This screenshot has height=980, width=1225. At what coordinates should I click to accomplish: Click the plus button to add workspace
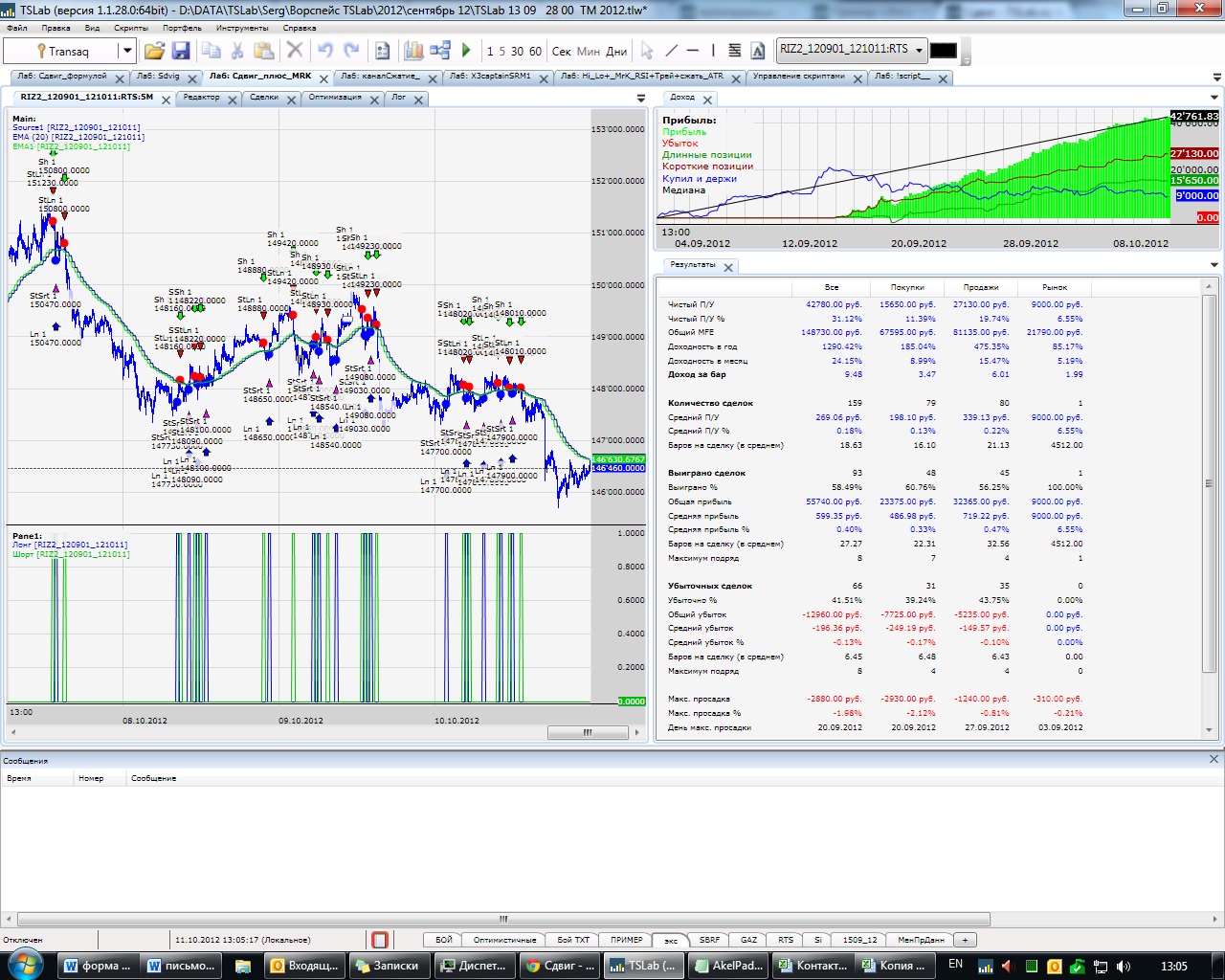pyautogui.click(x=966, y=940)
